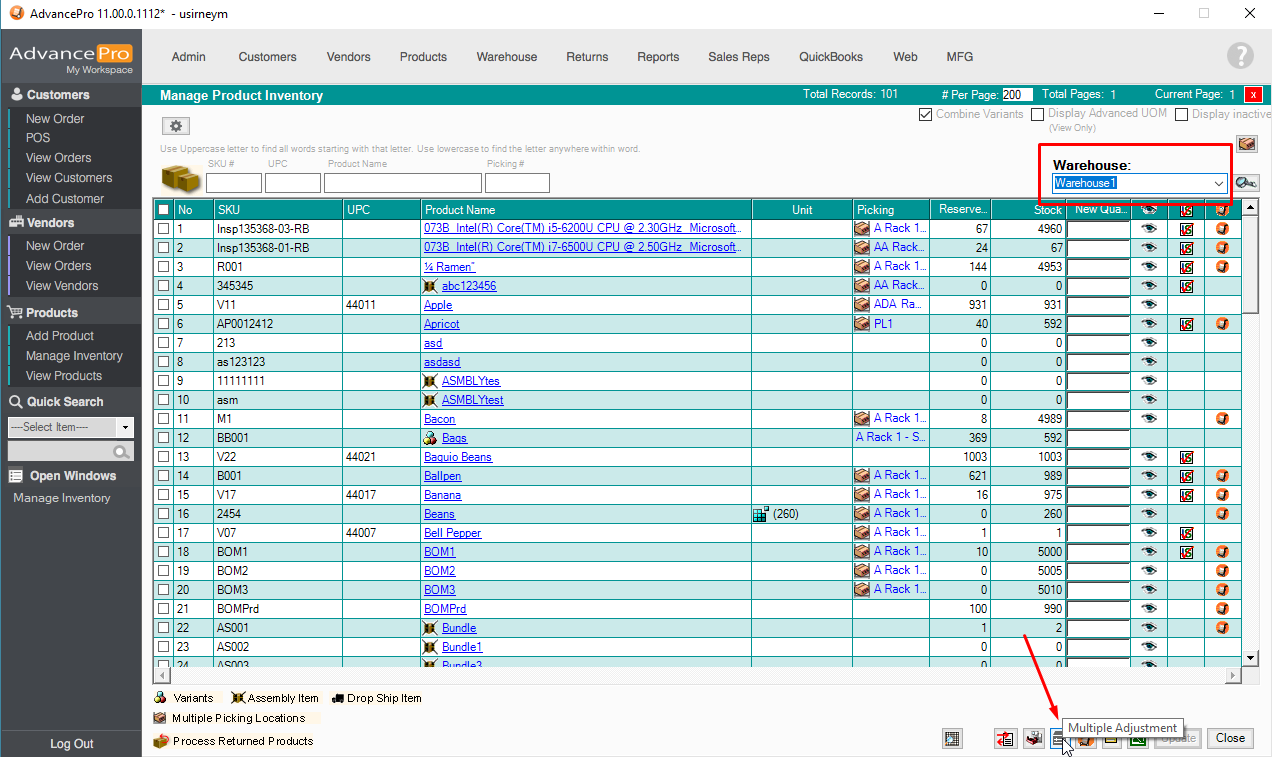Click the Multiple Adjustment icon button
This screenshot has height=757, width=1272.
pos(1058,739)
